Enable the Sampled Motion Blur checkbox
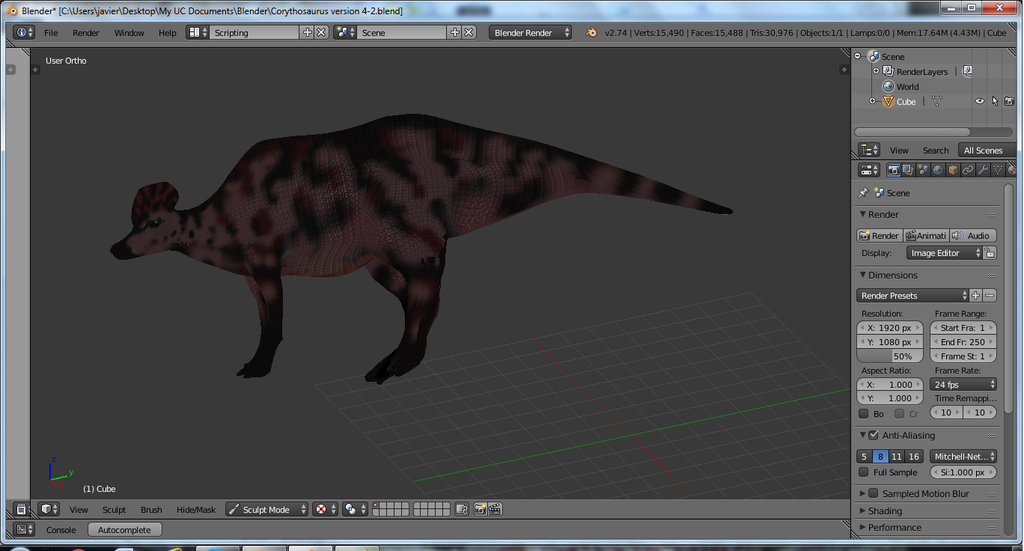This screenshot has width=1024, height=551. point(873,493)
